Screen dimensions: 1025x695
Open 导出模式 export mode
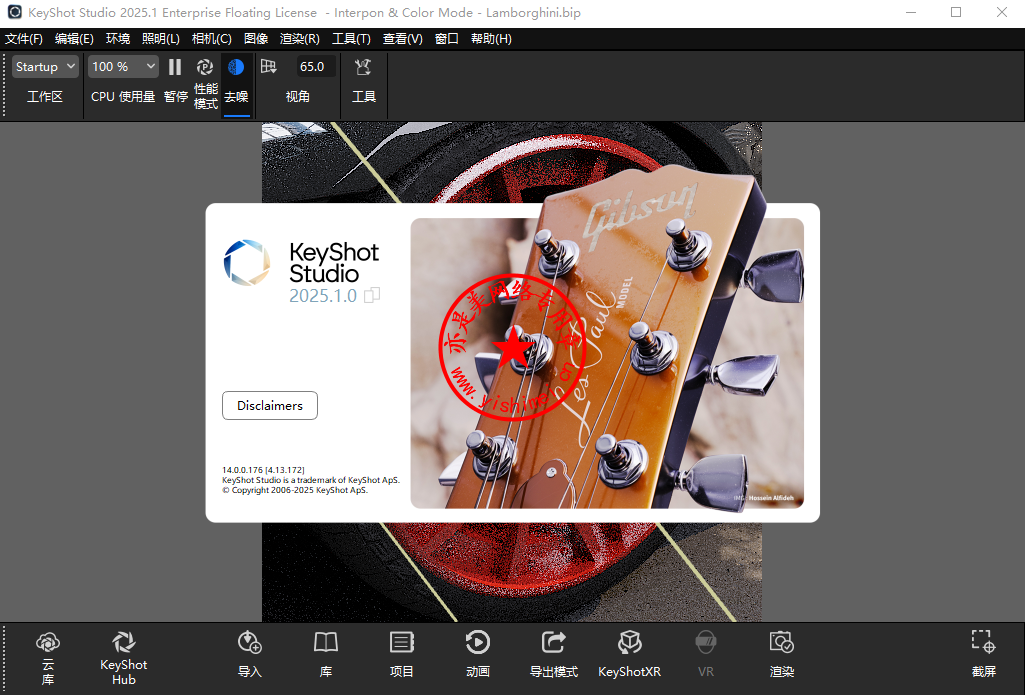point(554,654)
